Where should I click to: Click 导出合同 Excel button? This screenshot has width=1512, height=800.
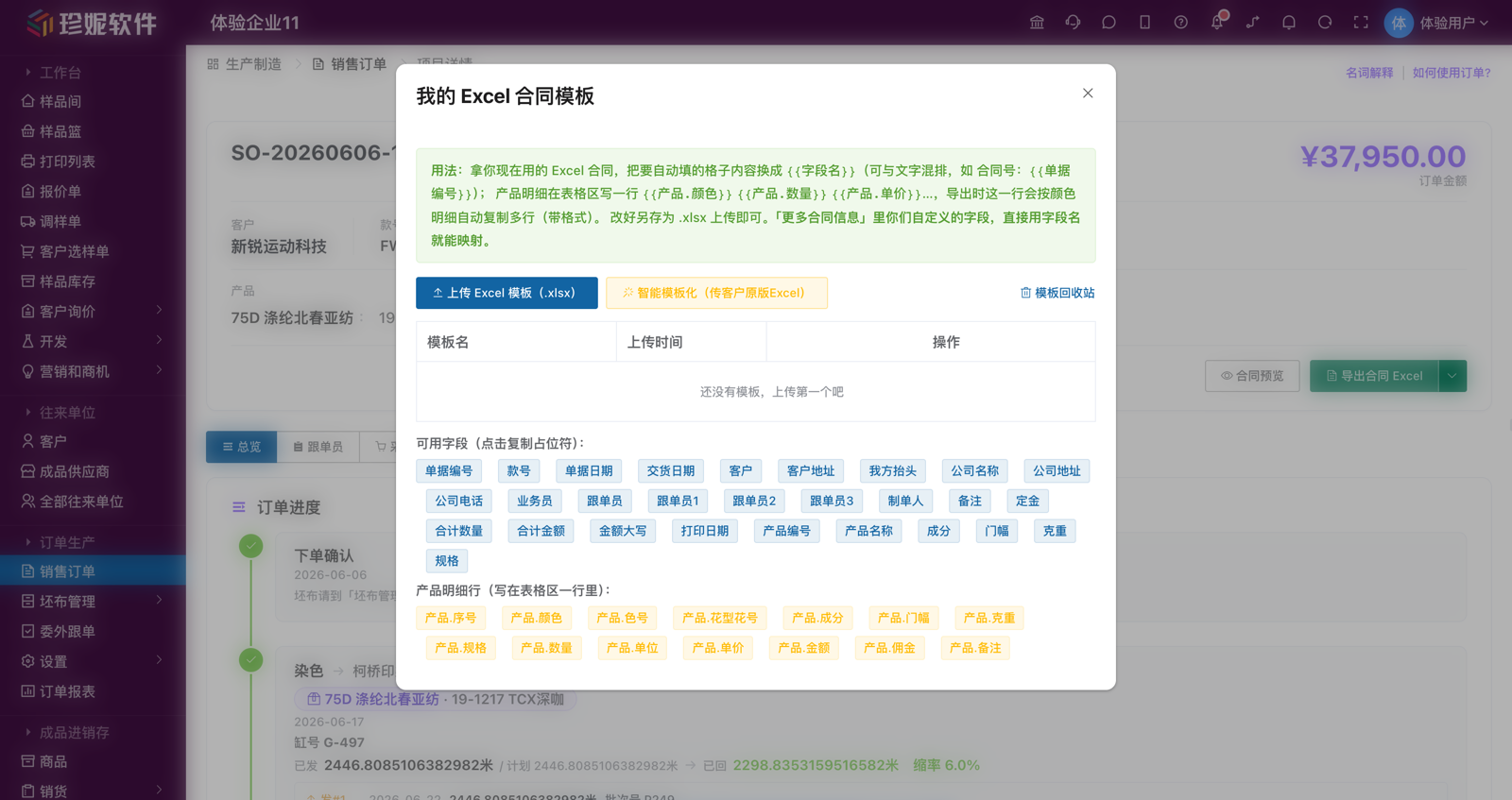click(1374, 376)
